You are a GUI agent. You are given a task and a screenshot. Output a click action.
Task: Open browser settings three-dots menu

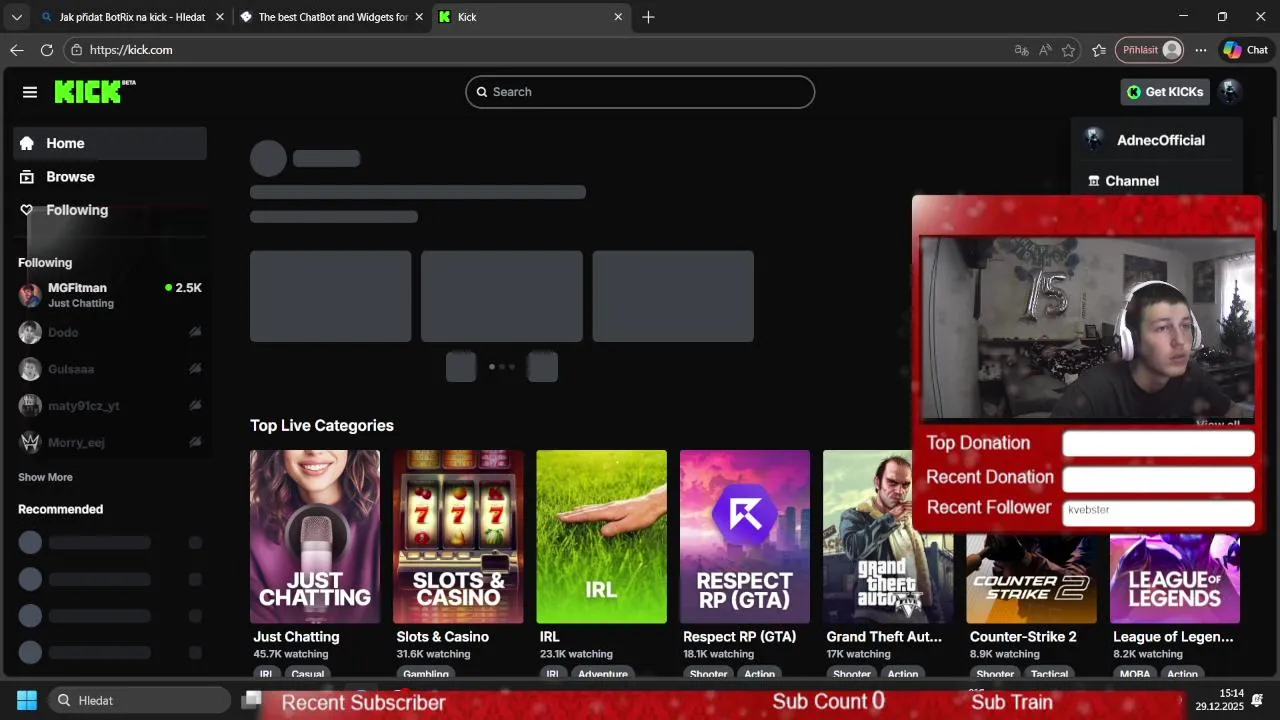tap(1201, 50)
